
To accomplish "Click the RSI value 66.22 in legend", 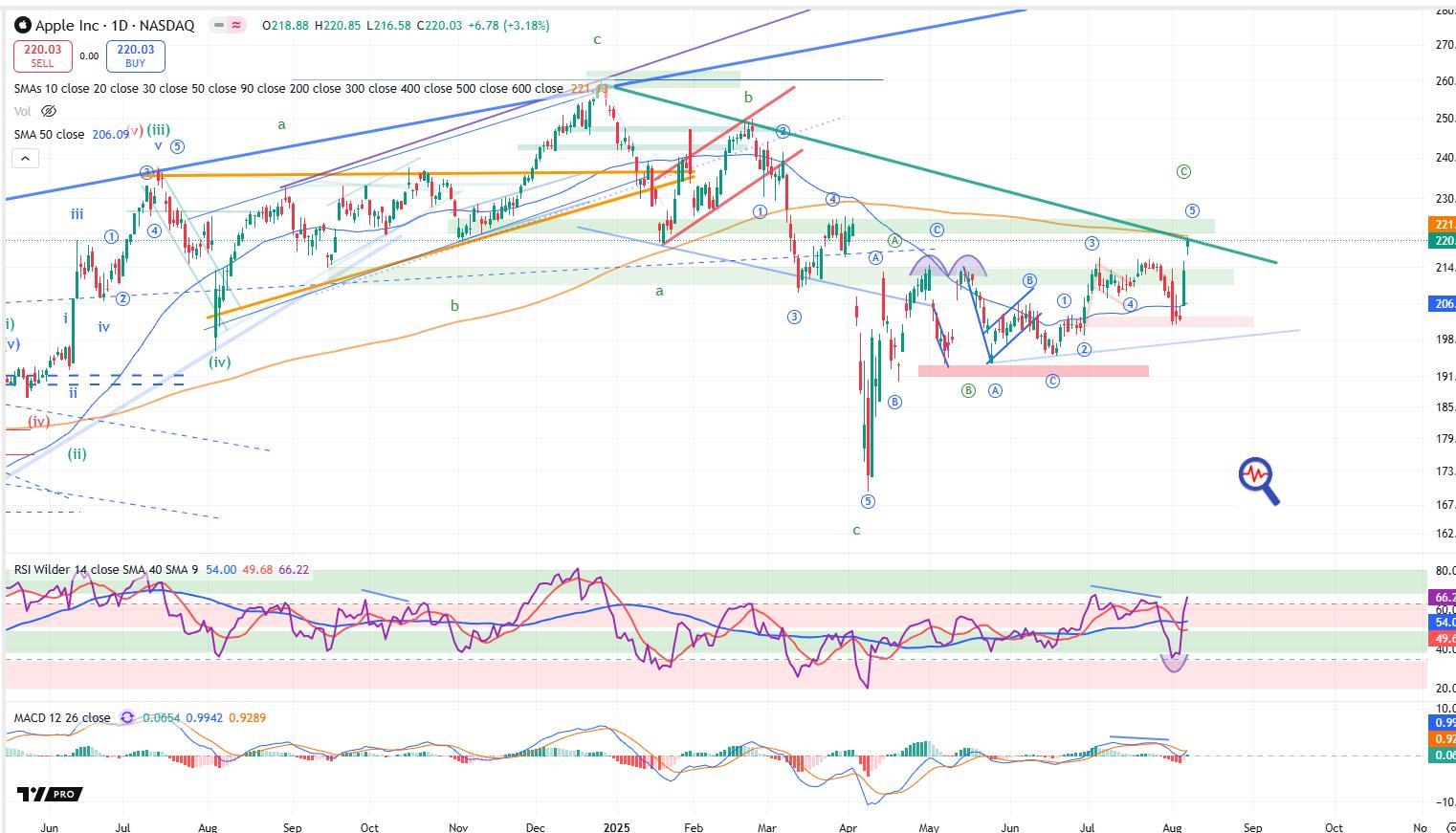I will point(294,570).
